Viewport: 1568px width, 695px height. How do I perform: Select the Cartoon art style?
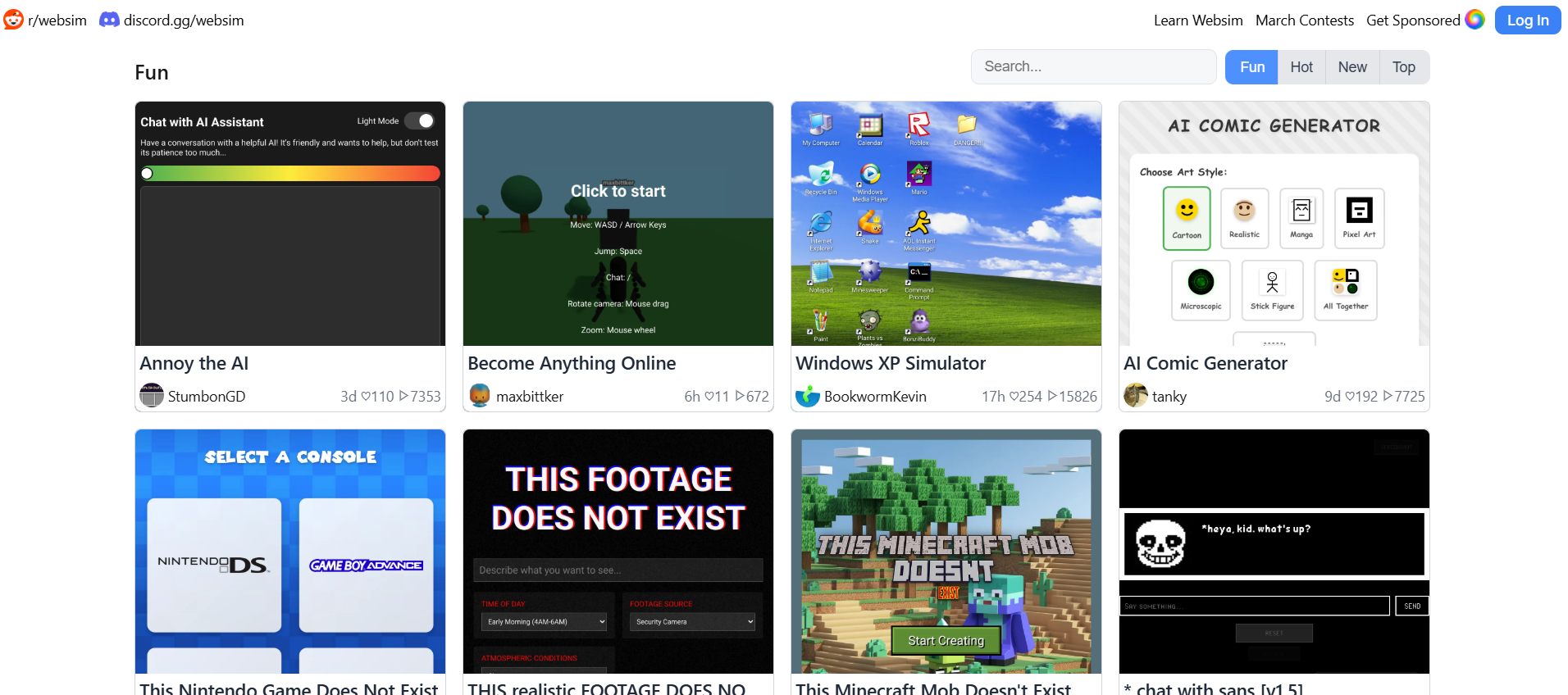[1187, 218]
